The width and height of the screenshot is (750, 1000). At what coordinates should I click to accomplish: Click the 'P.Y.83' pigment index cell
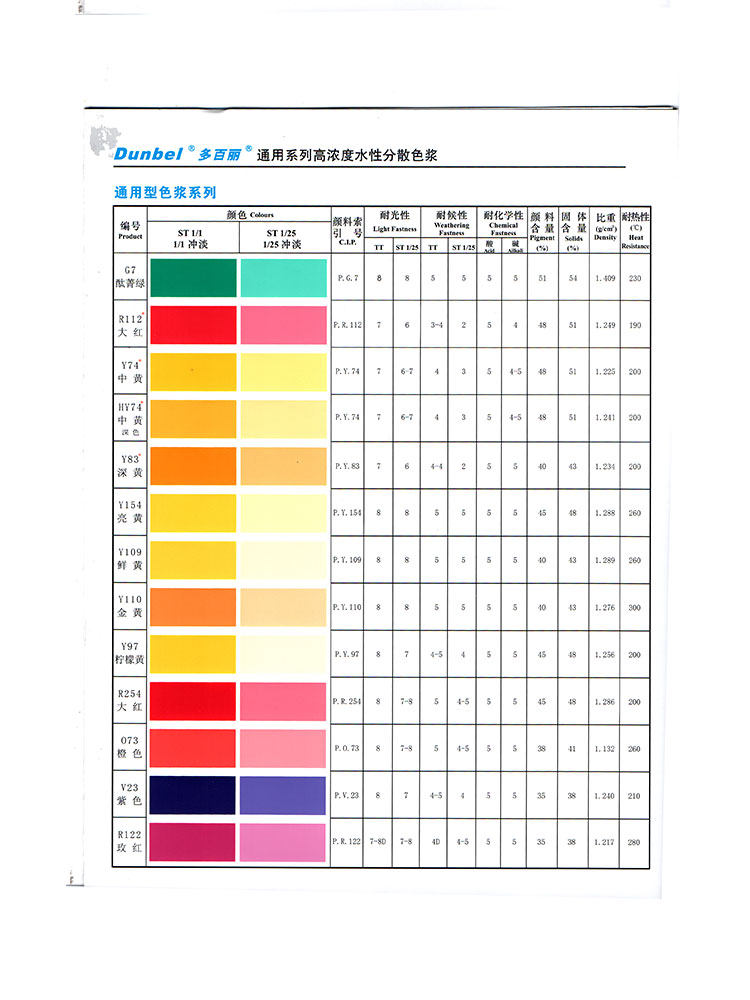click(348, 466)
